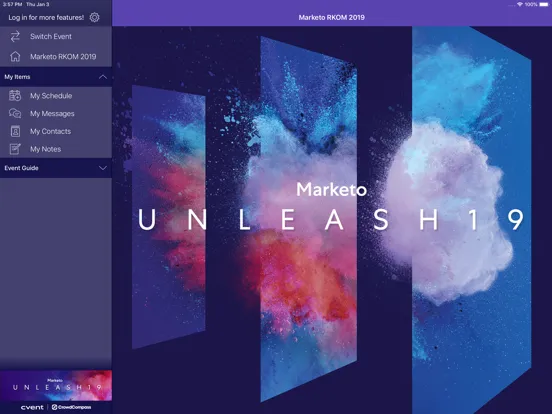Tap the Cvent logo in sidebar footer

[32, 407]
